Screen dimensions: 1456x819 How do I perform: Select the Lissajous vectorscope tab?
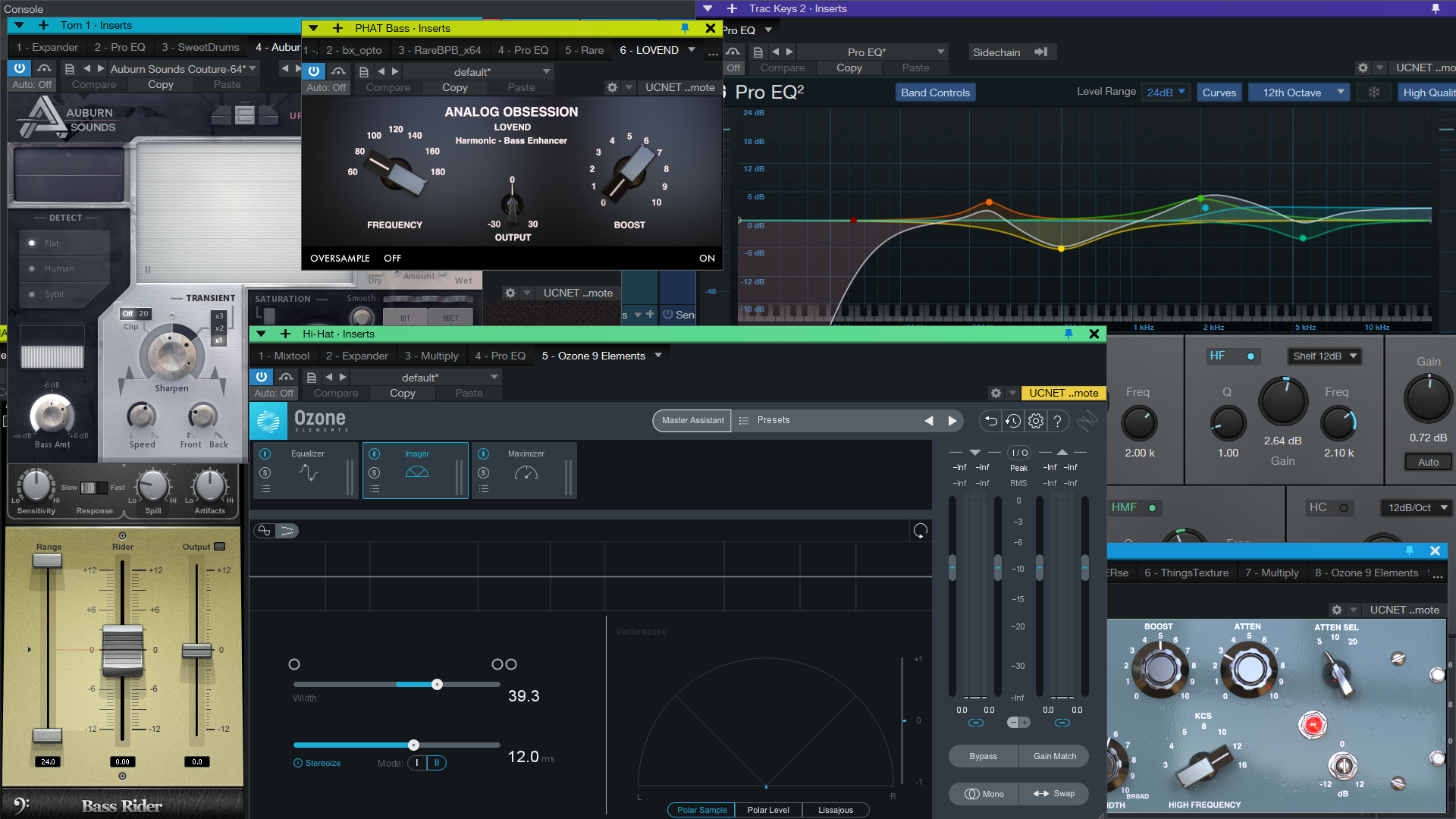click(836, 810)
